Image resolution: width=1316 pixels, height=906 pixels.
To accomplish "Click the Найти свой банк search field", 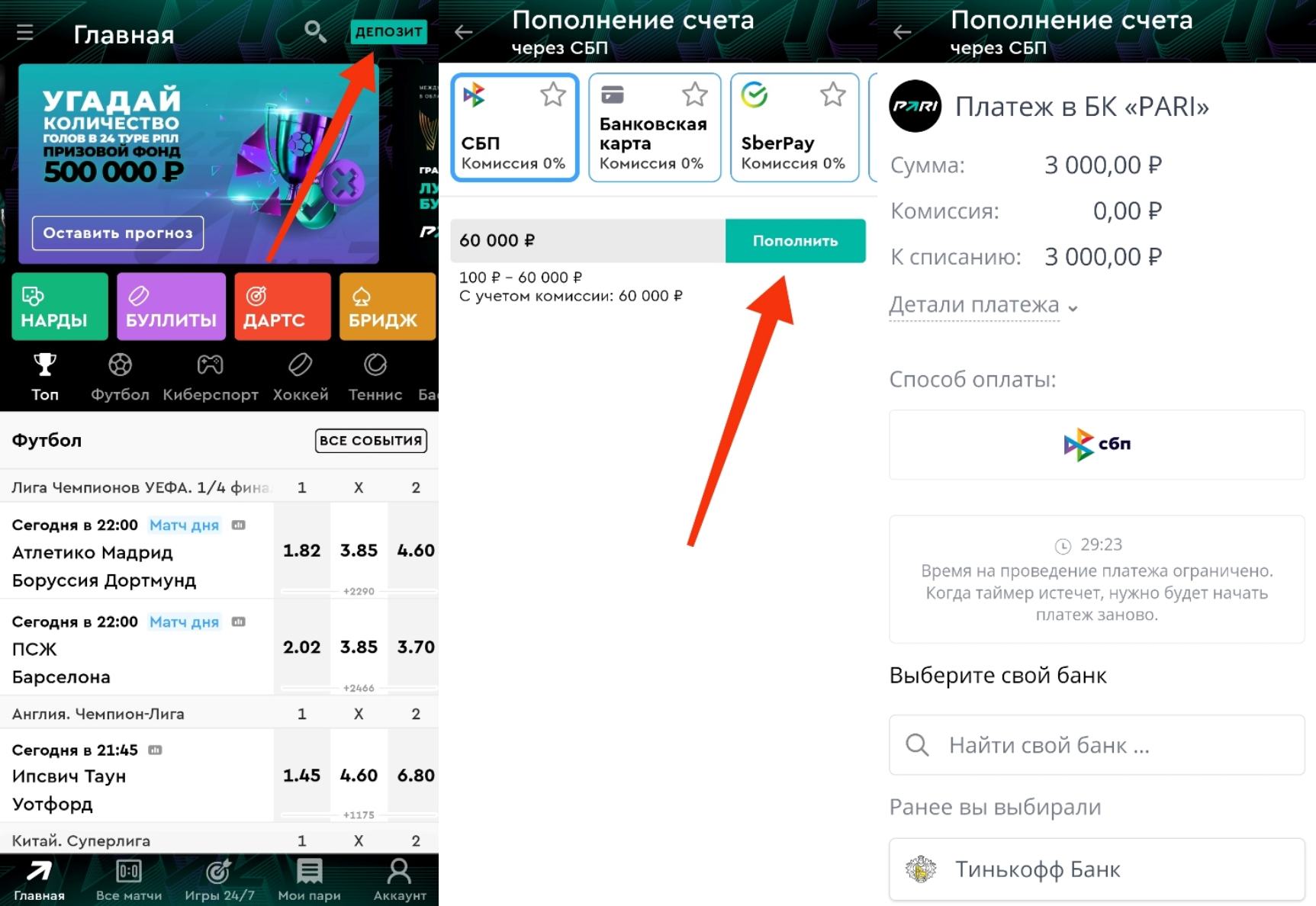I will [x=1097, y=745].
